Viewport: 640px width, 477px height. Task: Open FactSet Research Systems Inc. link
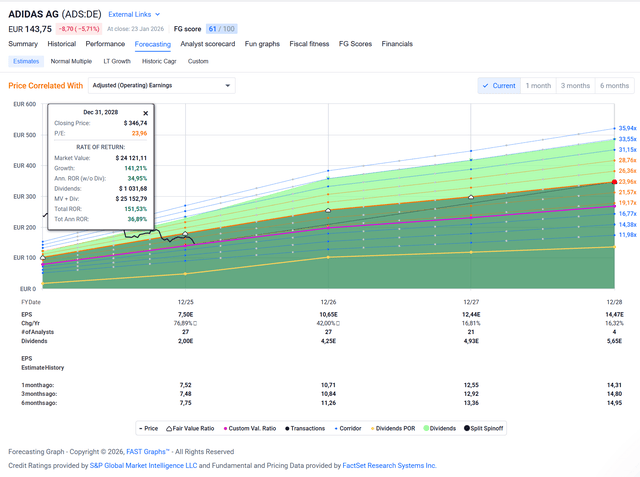point(389,466)
